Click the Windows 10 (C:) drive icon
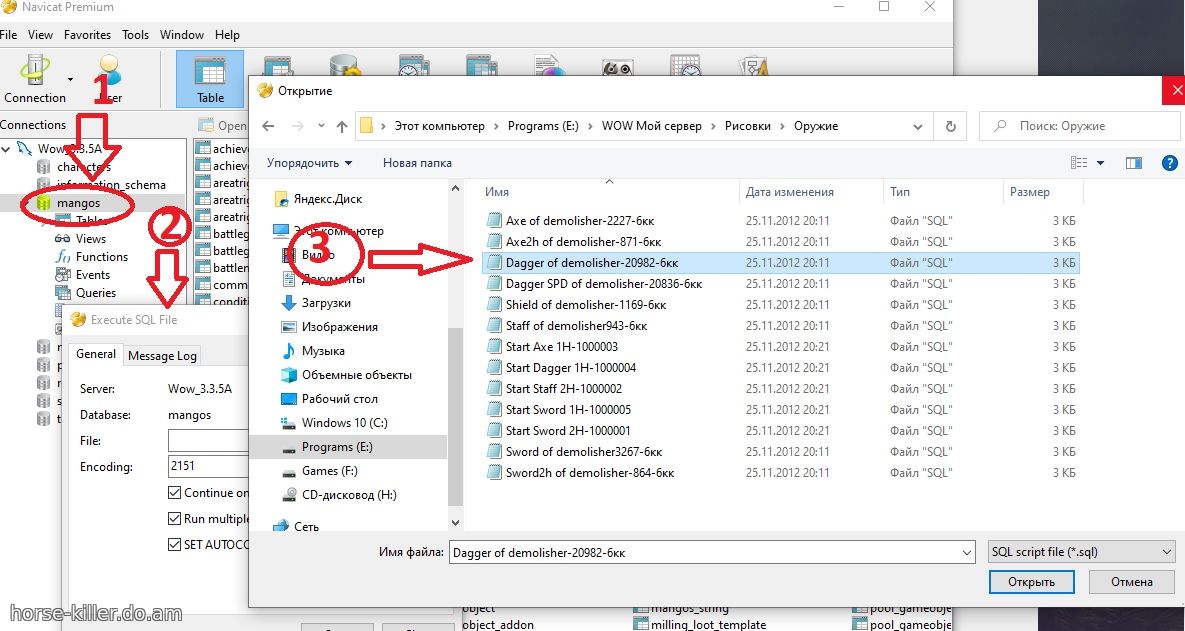 pyautogui.click(x=289, y=423)
